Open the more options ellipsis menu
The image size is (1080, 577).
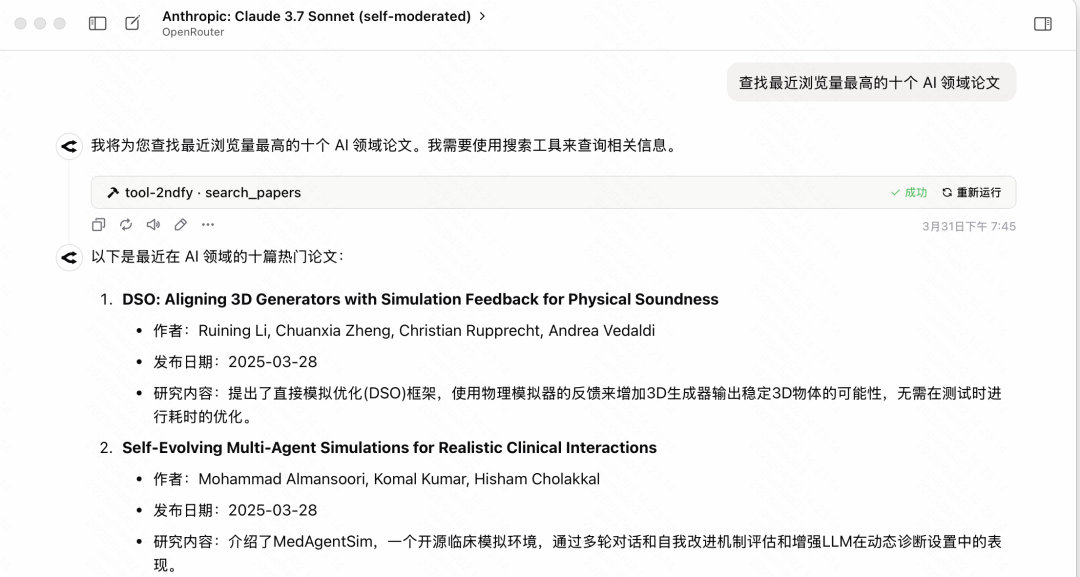208,224
